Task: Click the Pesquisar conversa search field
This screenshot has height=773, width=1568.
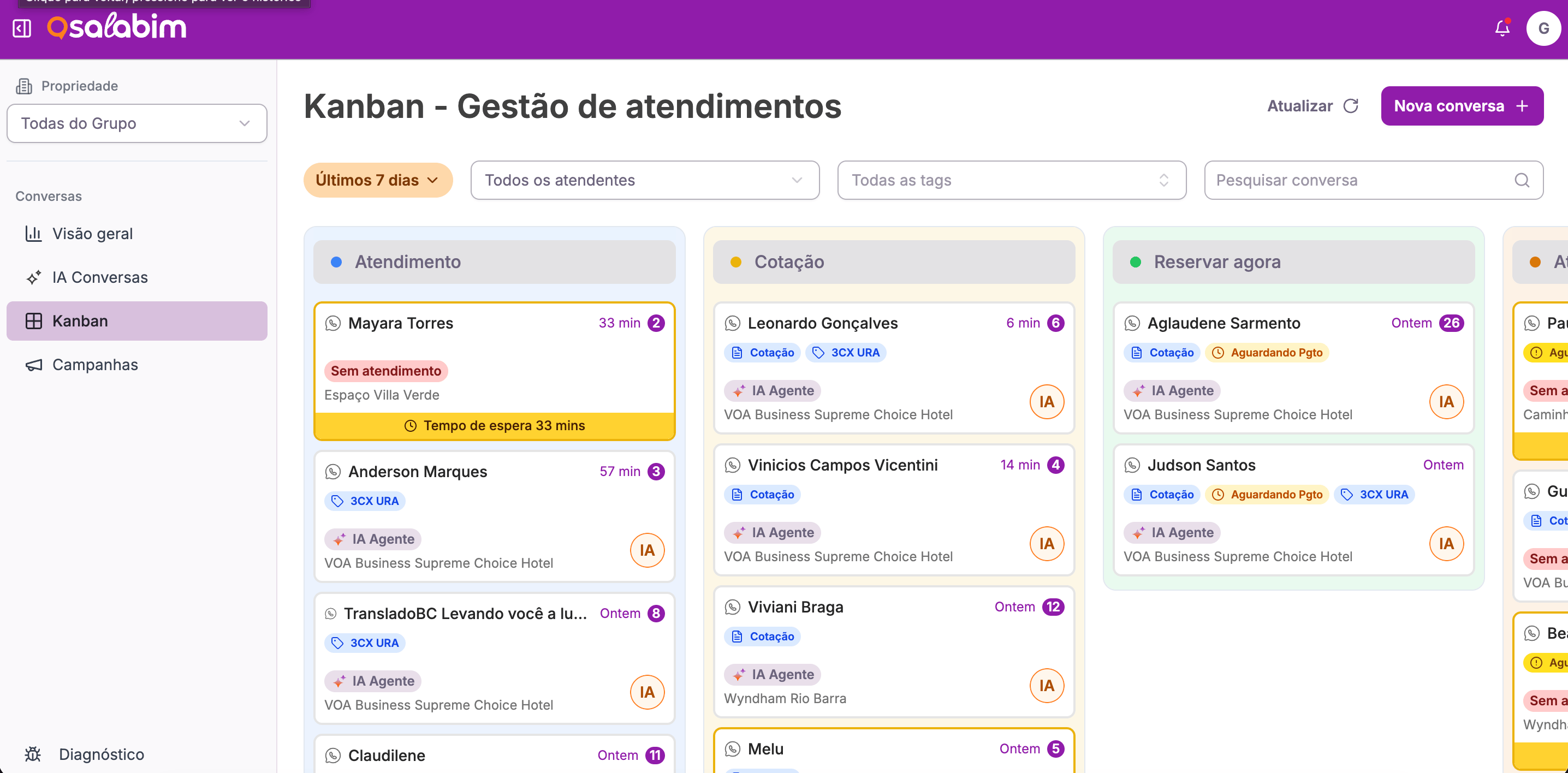Action: (x=1373, y=180)
